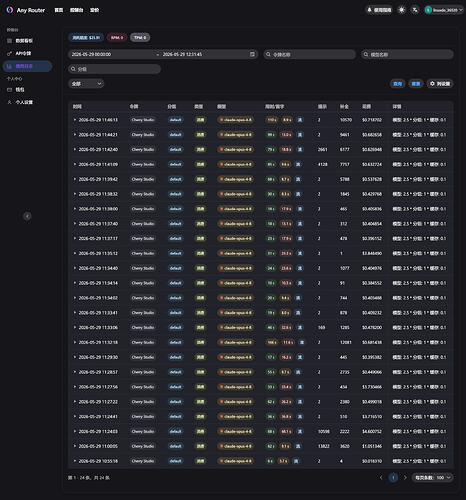
Task: Click the cost value $0.718702
Action: pos(372,120)
